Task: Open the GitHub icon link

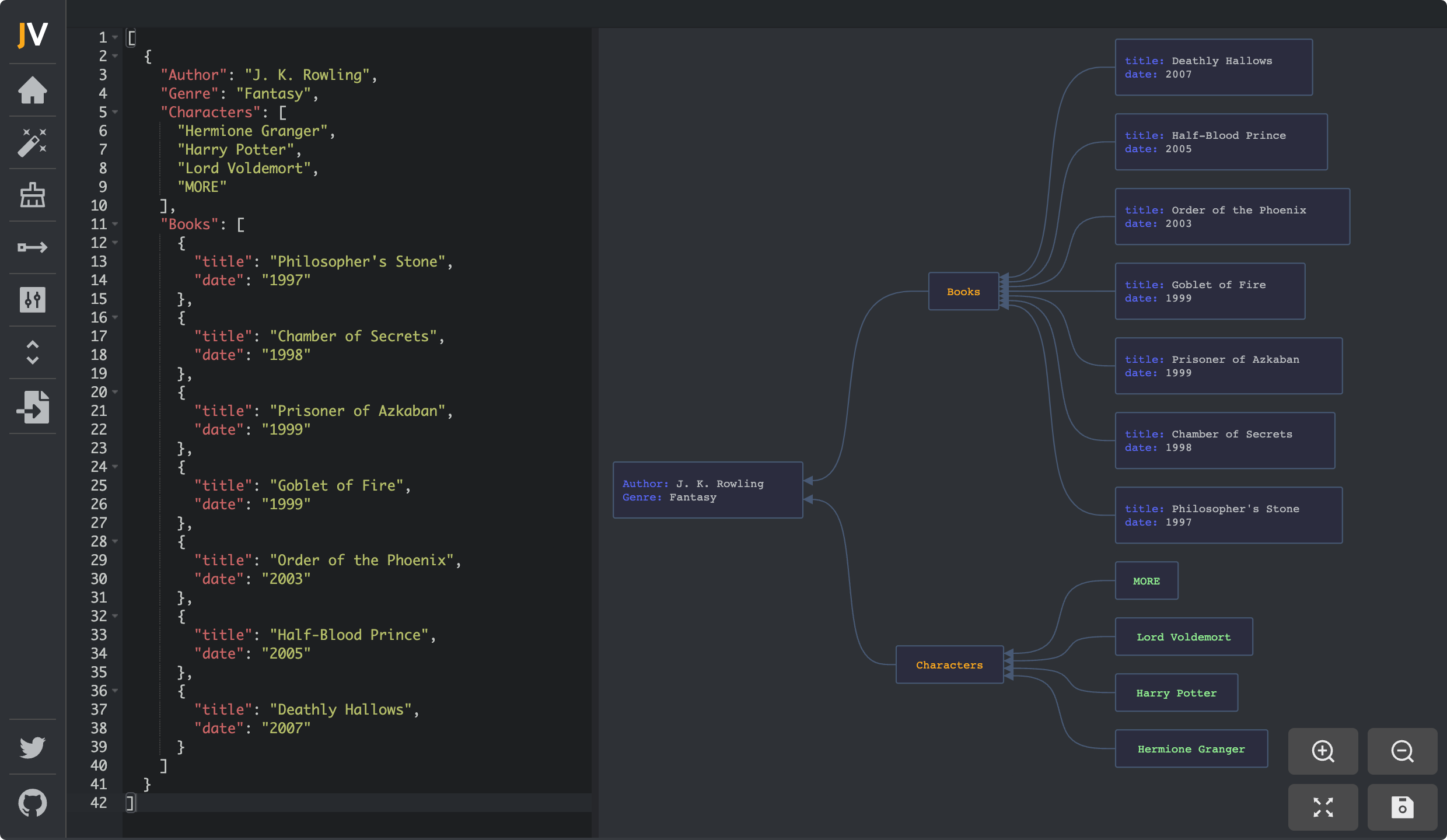Action: pyautogui.click(x=33, y=803)
